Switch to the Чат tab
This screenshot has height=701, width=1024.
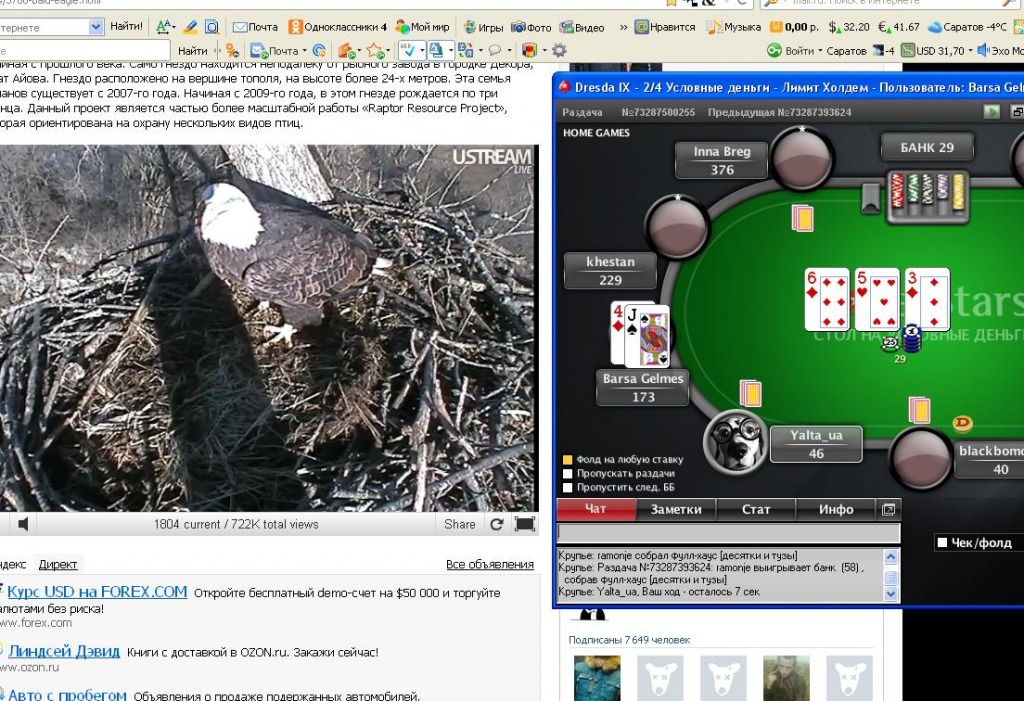point(596,509)
